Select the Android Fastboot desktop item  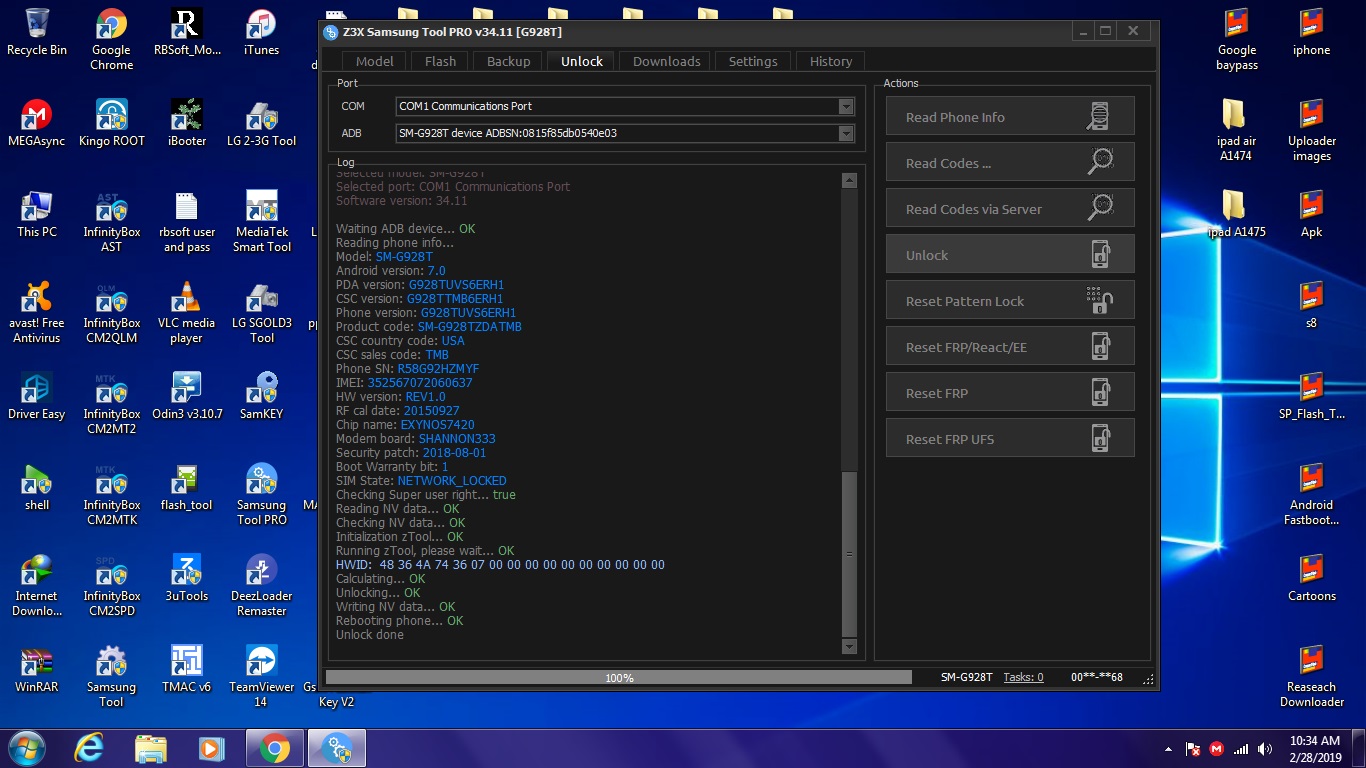[x=1311, y=495]
